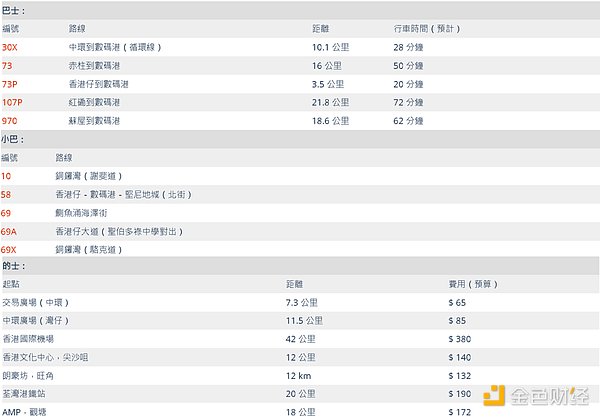This screenshot has width=600, height=417.
Task: Click bus route number 107P
Action: [x=12, y=102]
